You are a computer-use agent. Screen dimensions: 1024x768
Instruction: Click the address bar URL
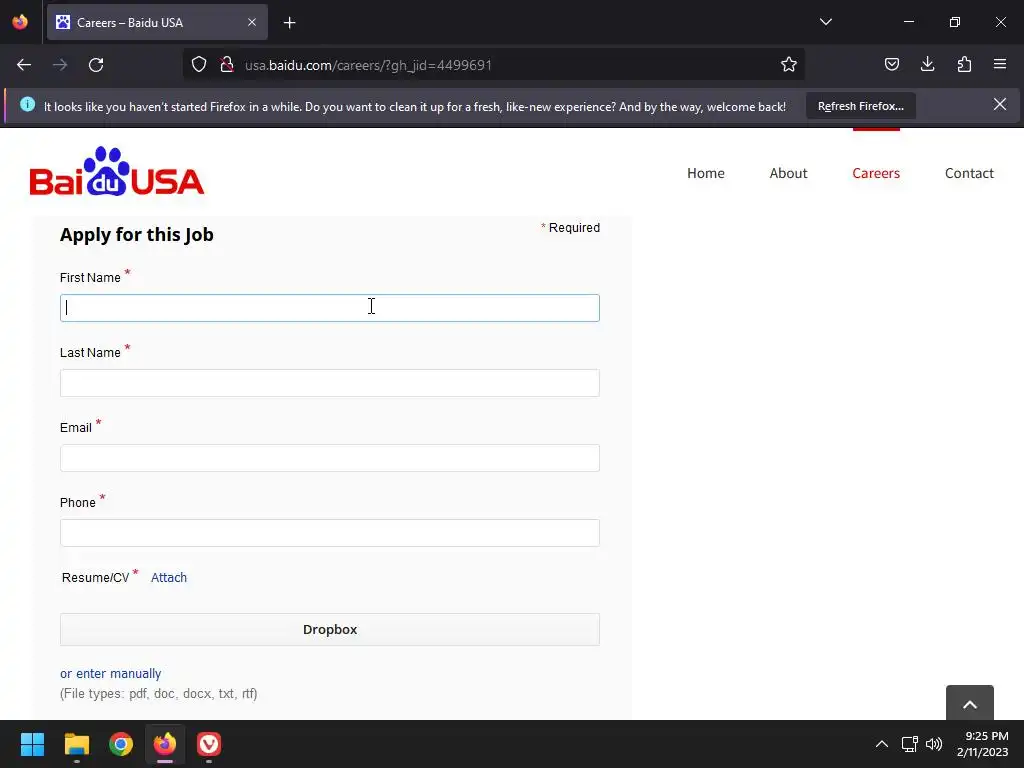coord(368,65)
